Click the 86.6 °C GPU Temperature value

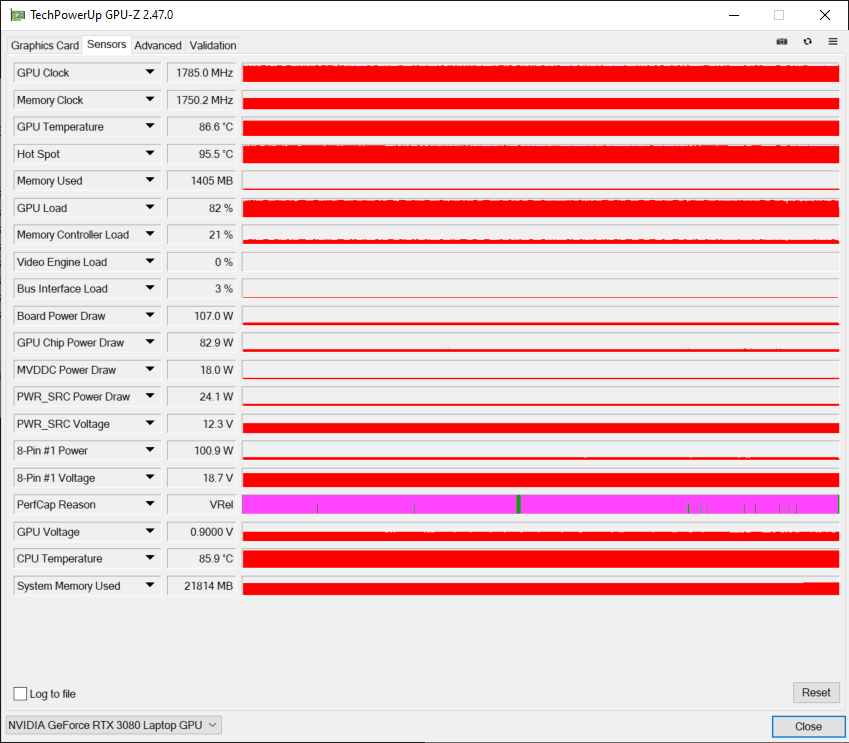pyautogui.click(x=202, y=127)
